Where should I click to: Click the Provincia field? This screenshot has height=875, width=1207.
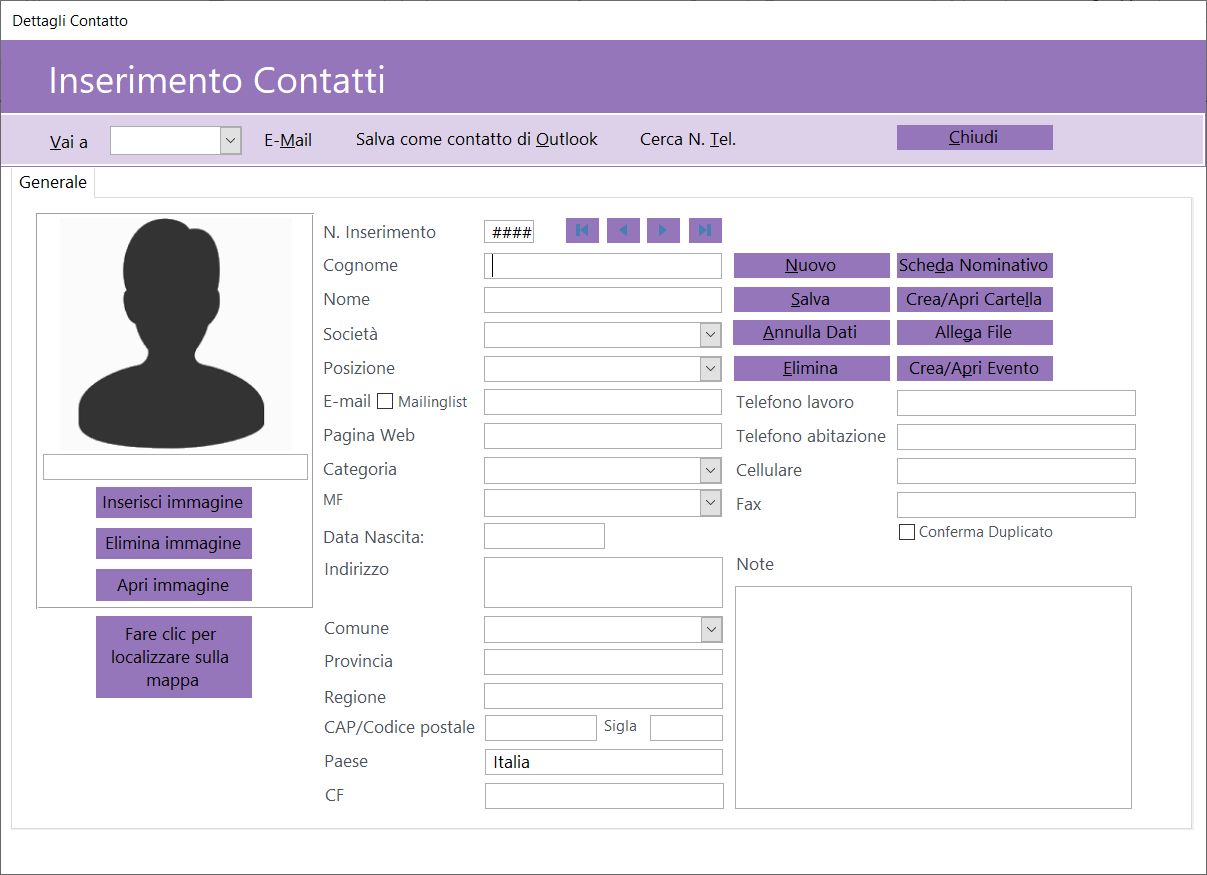[603, 662]
